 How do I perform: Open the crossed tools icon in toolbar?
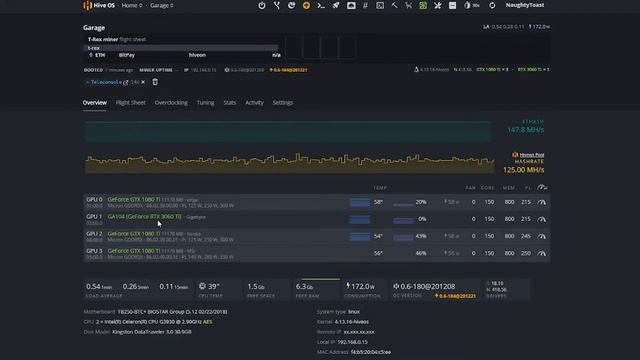438,5
